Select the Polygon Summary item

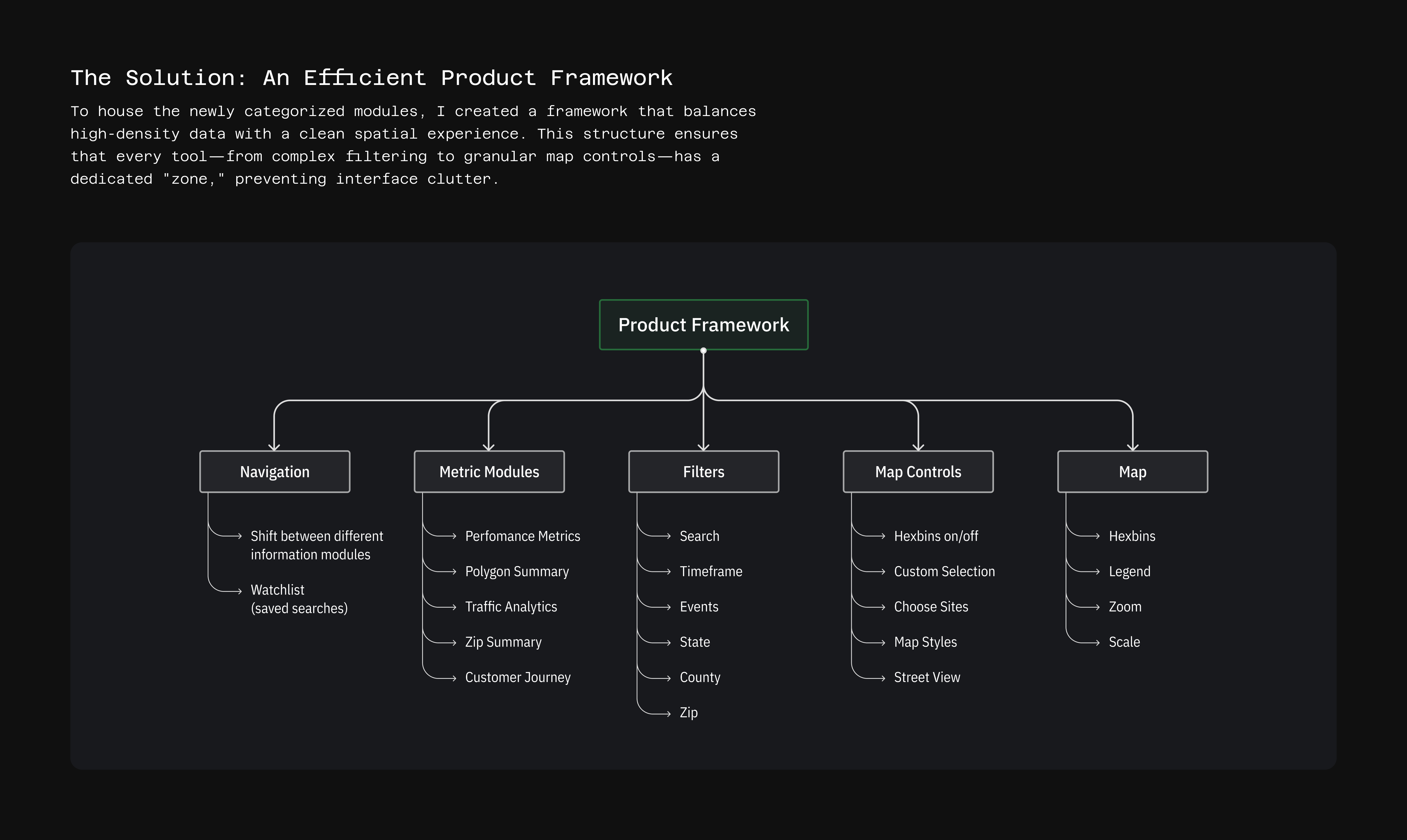[x=516, y=571]
